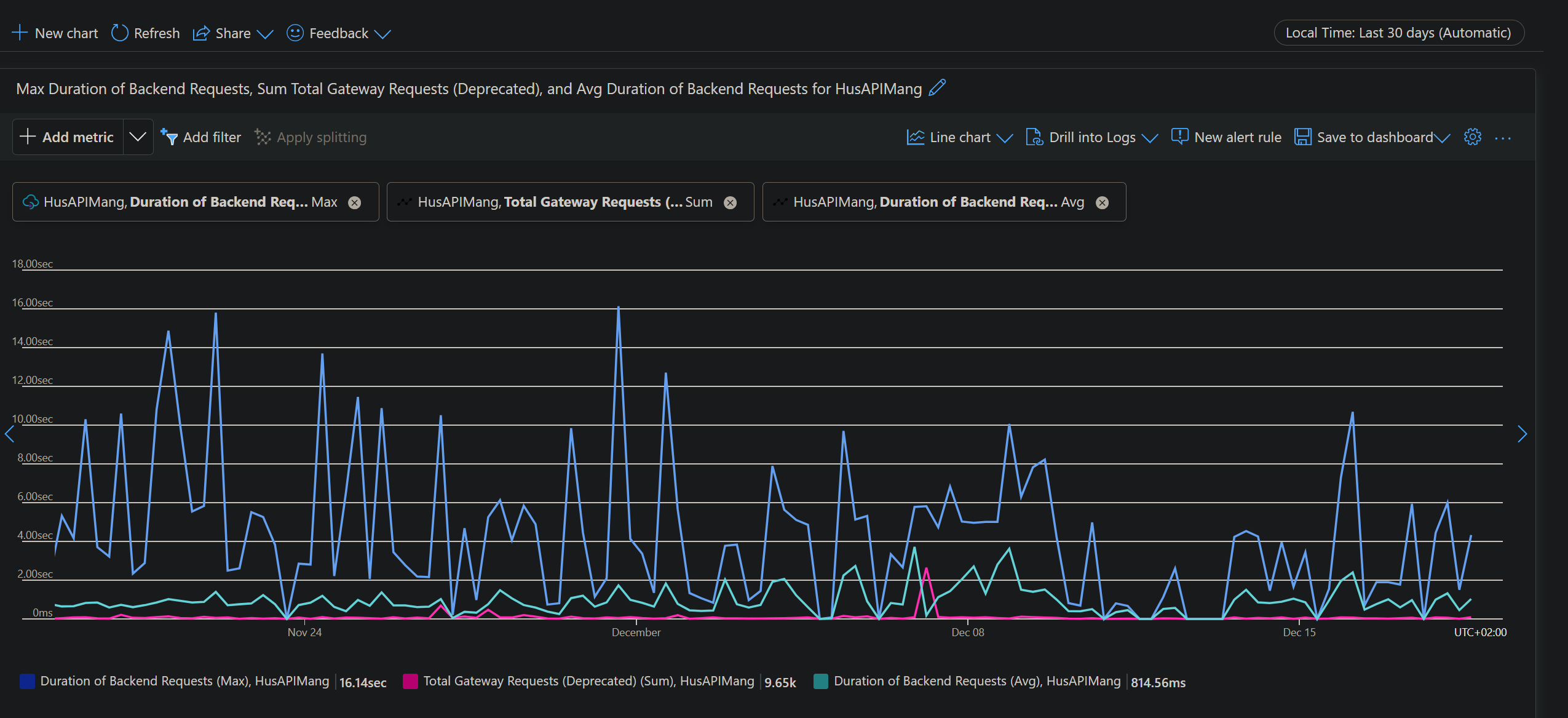Screen dimensions: 1568x718
Task: Remove the Avg Duration of Backend Requests metric
Action: click(x=1103, y=202)
